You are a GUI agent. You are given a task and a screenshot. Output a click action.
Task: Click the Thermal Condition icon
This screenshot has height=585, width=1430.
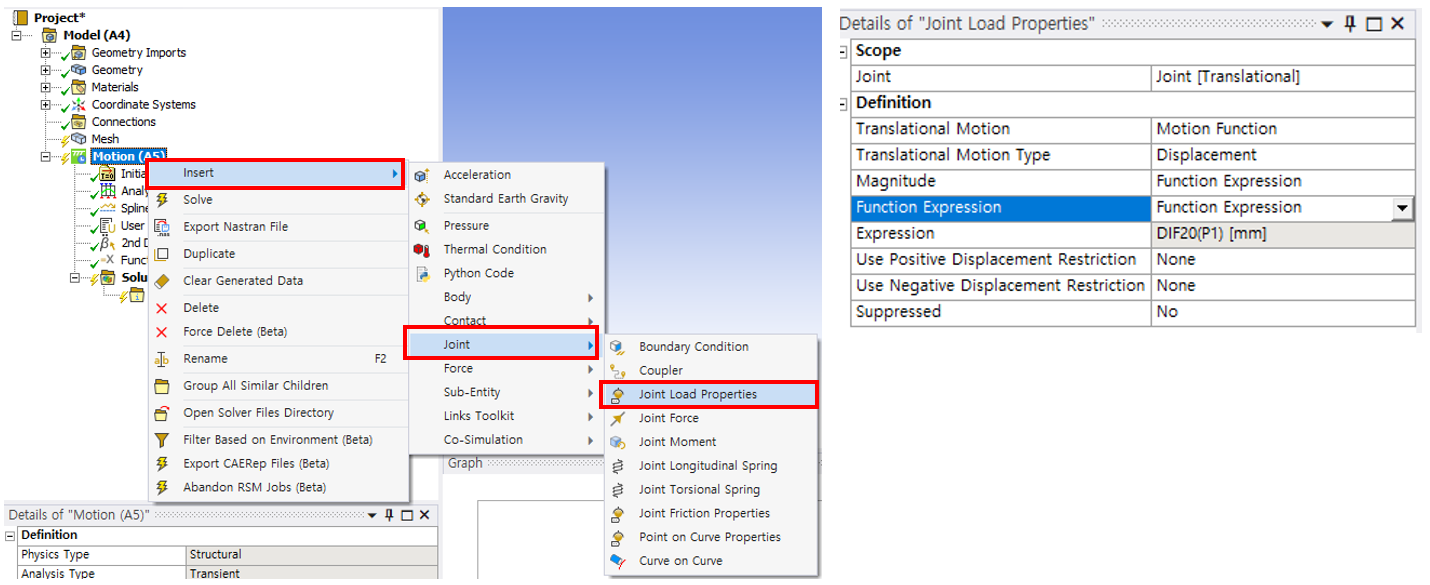(422, 250)
